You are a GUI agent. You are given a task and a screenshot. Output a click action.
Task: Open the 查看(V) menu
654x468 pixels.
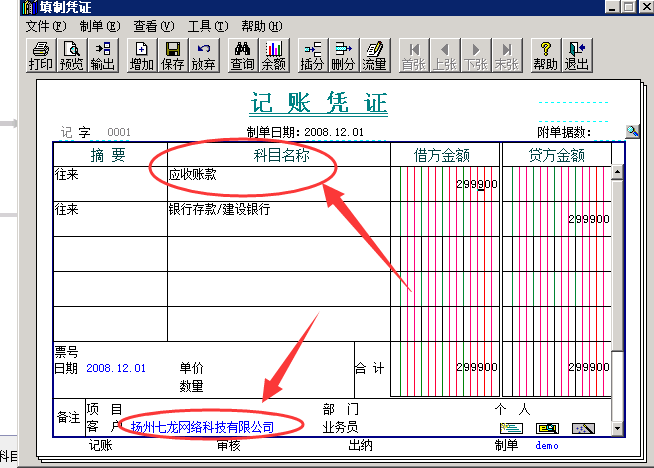pyautogui.click(x=153, y=26)
